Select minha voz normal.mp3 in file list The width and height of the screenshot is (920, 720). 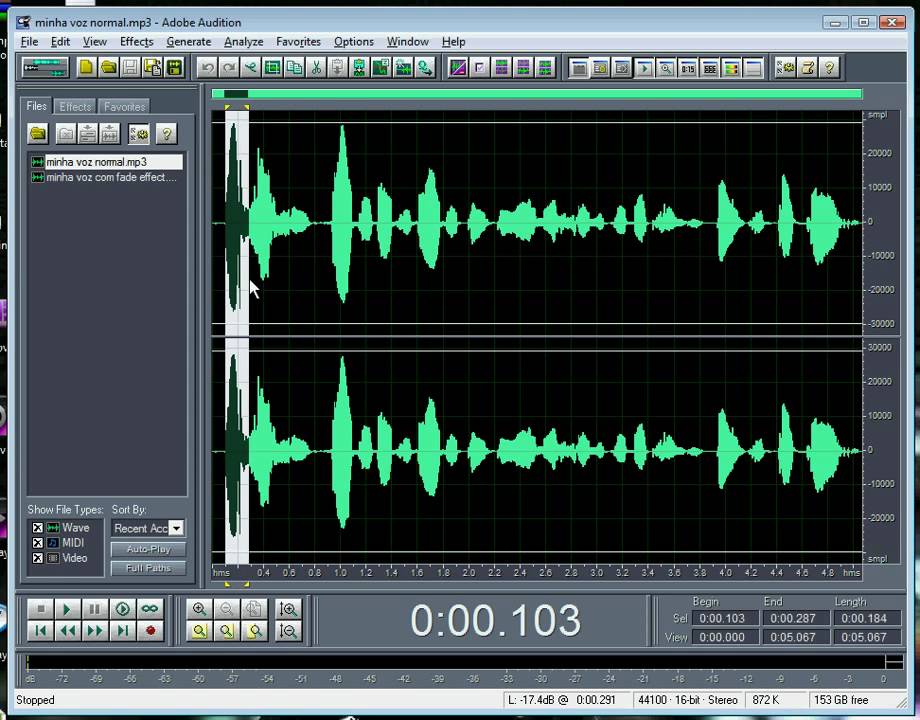107,162
